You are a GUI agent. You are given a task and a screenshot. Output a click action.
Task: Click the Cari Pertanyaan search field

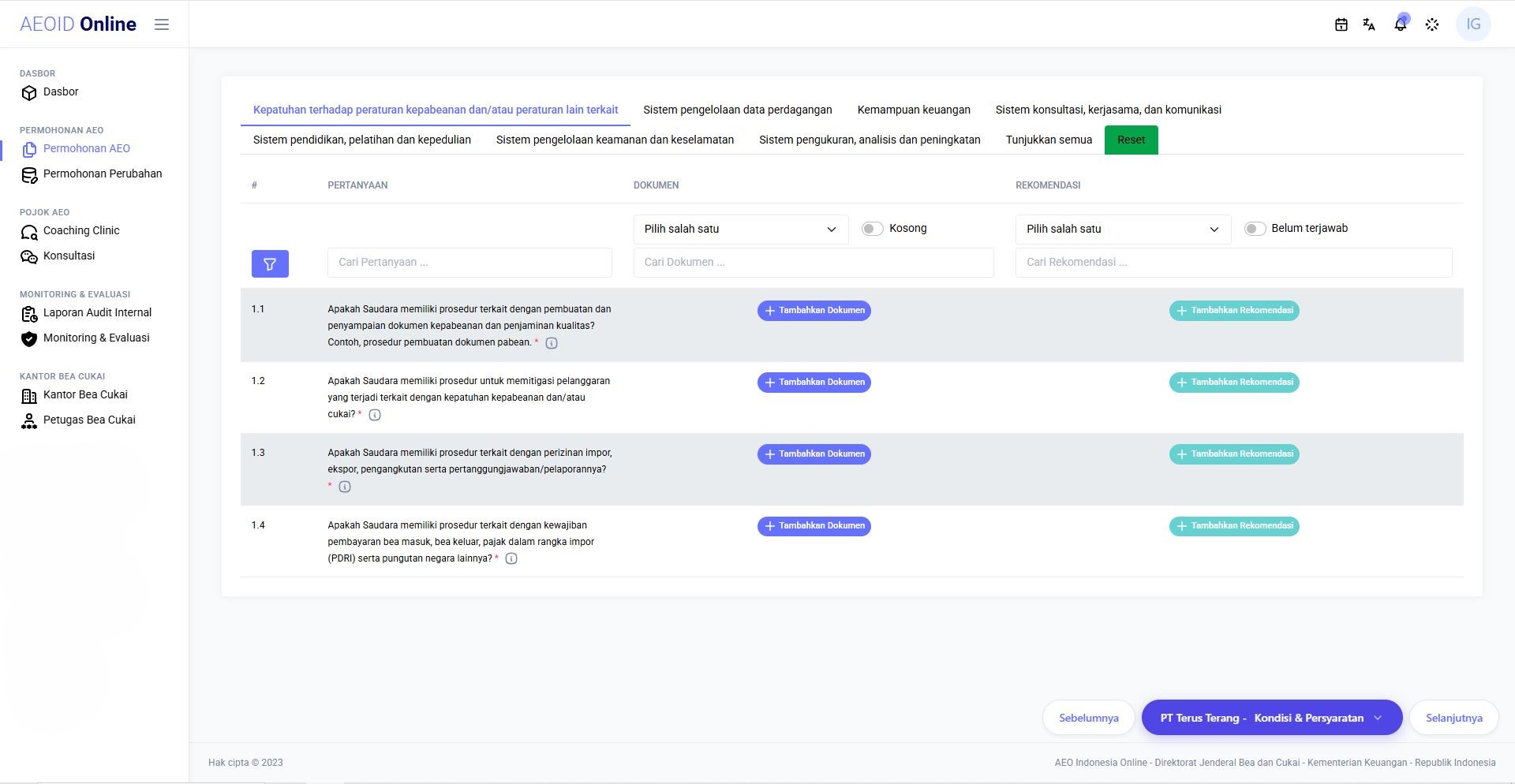pos(469,263)
